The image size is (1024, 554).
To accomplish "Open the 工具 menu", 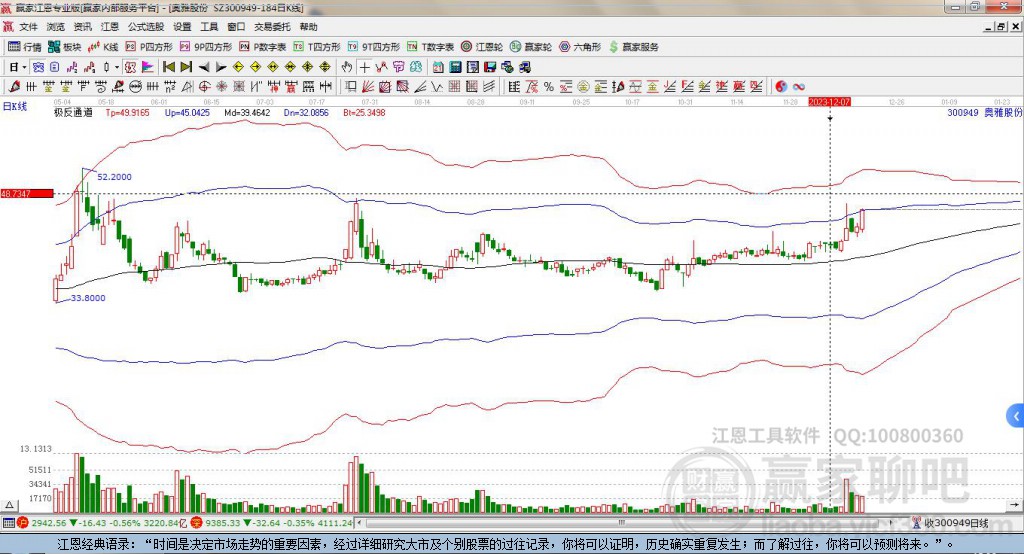I will (209, 27).
